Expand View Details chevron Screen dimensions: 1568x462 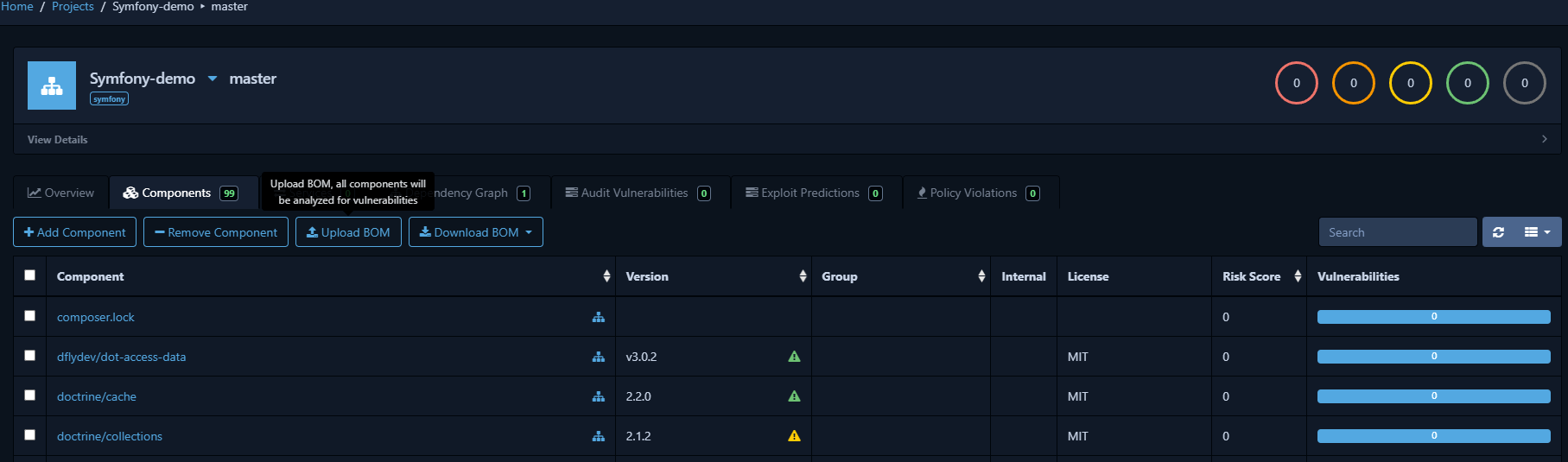pyautogui.click(x=1545, y=139)
